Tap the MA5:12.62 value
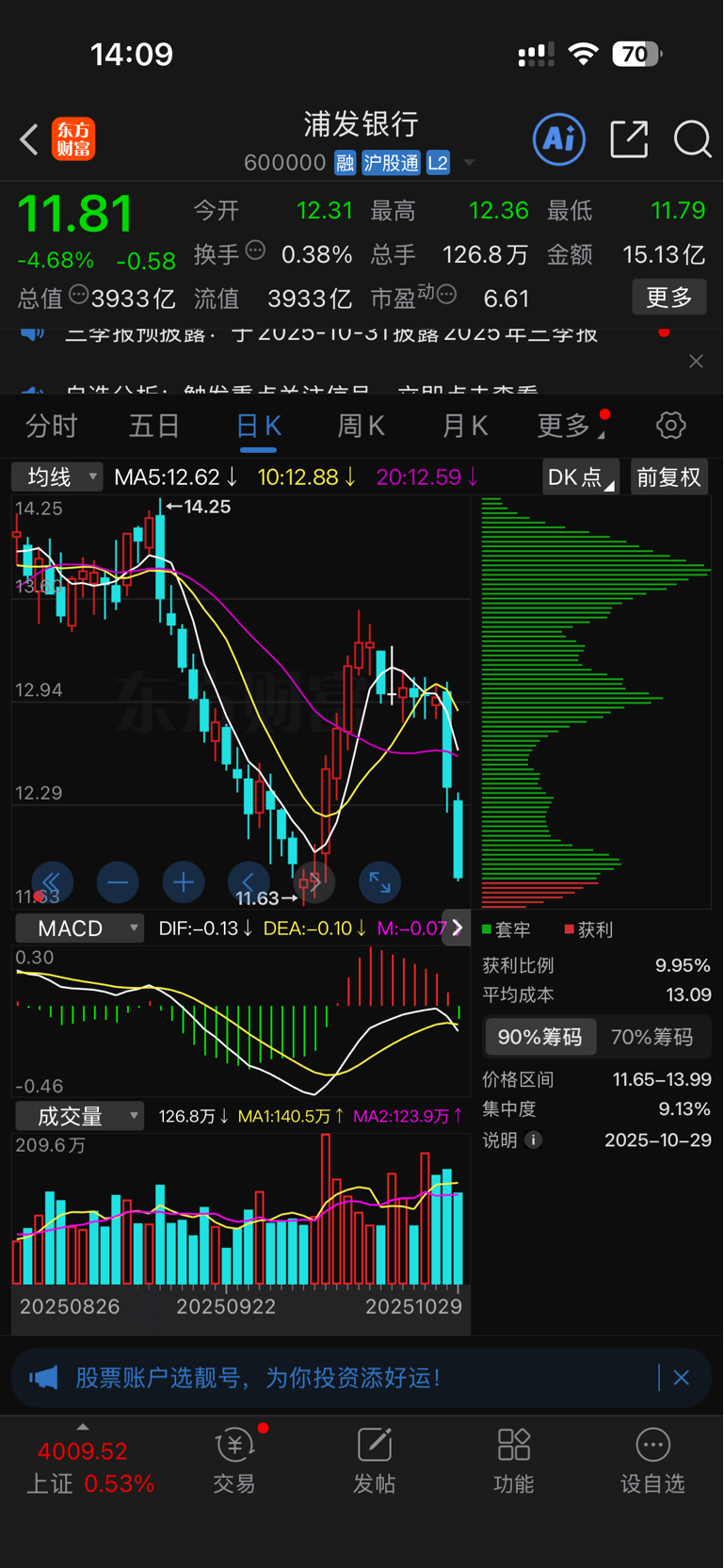Viewport: 724px width, 1568px height. (x=175, y=477)
